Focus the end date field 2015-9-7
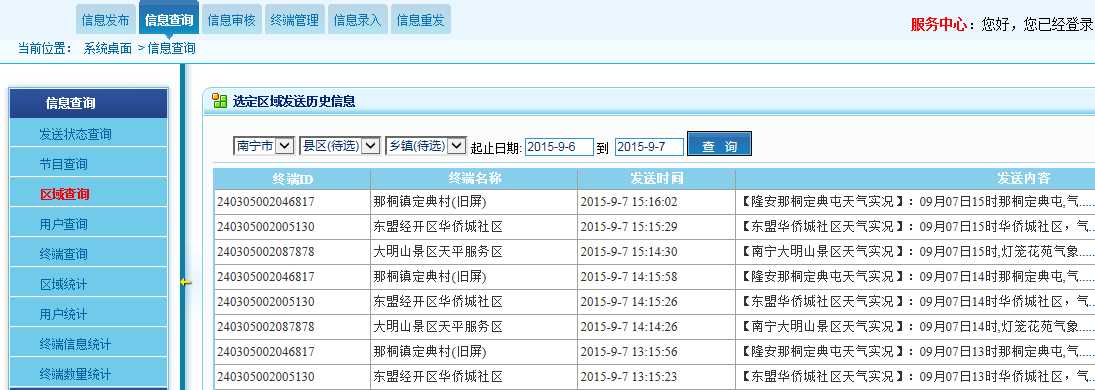 [x=649, y=147]
